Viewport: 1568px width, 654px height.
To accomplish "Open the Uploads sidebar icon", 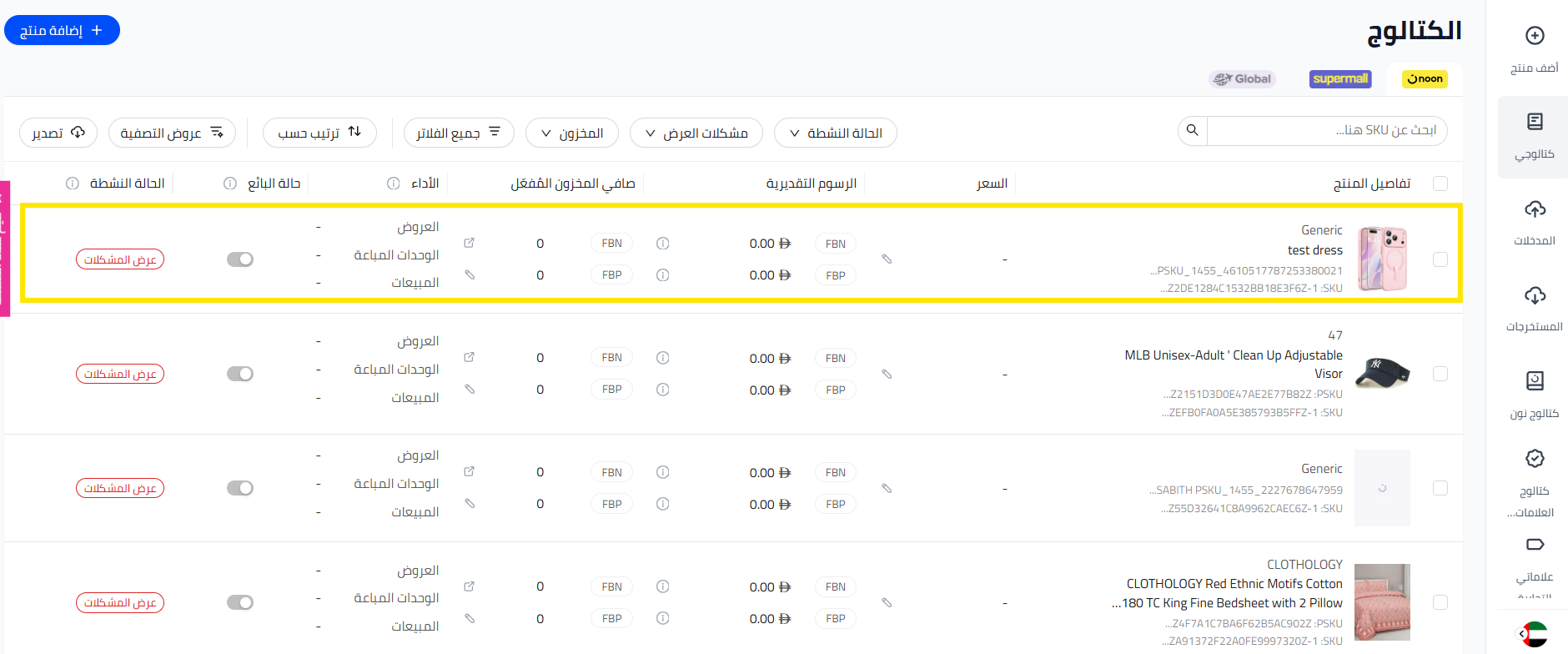I will 1534,209.
